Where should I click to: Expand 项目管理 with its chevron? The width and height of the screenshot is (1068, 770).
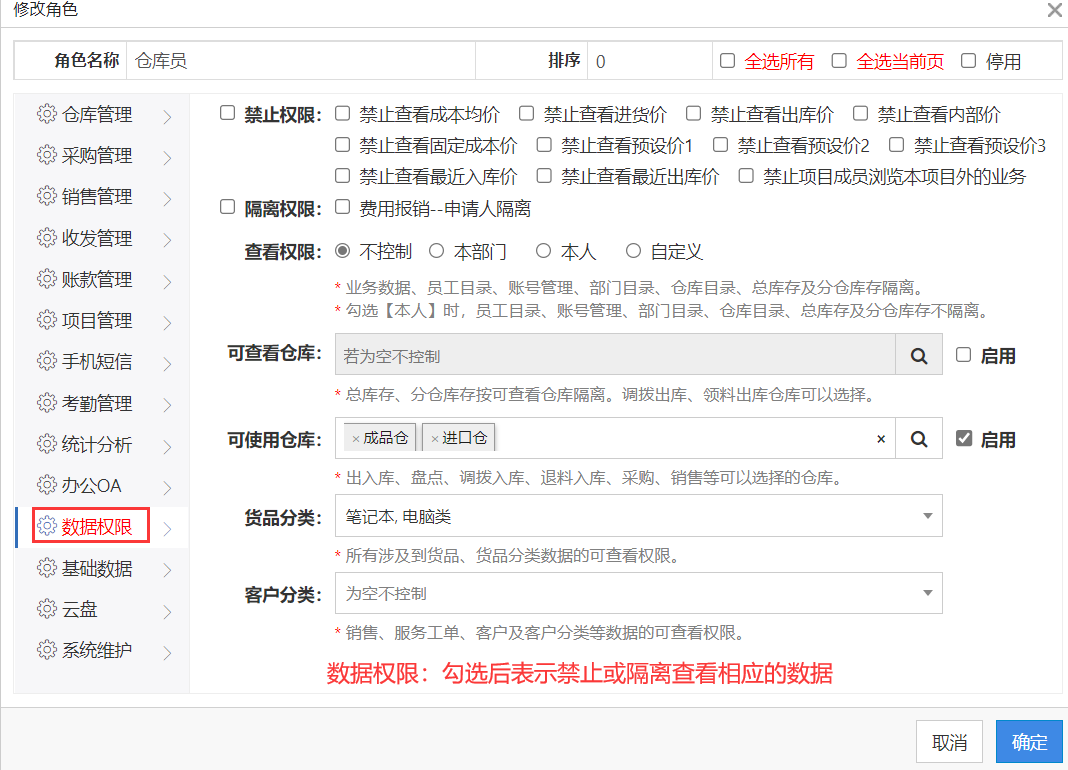[x=168, y=322]
